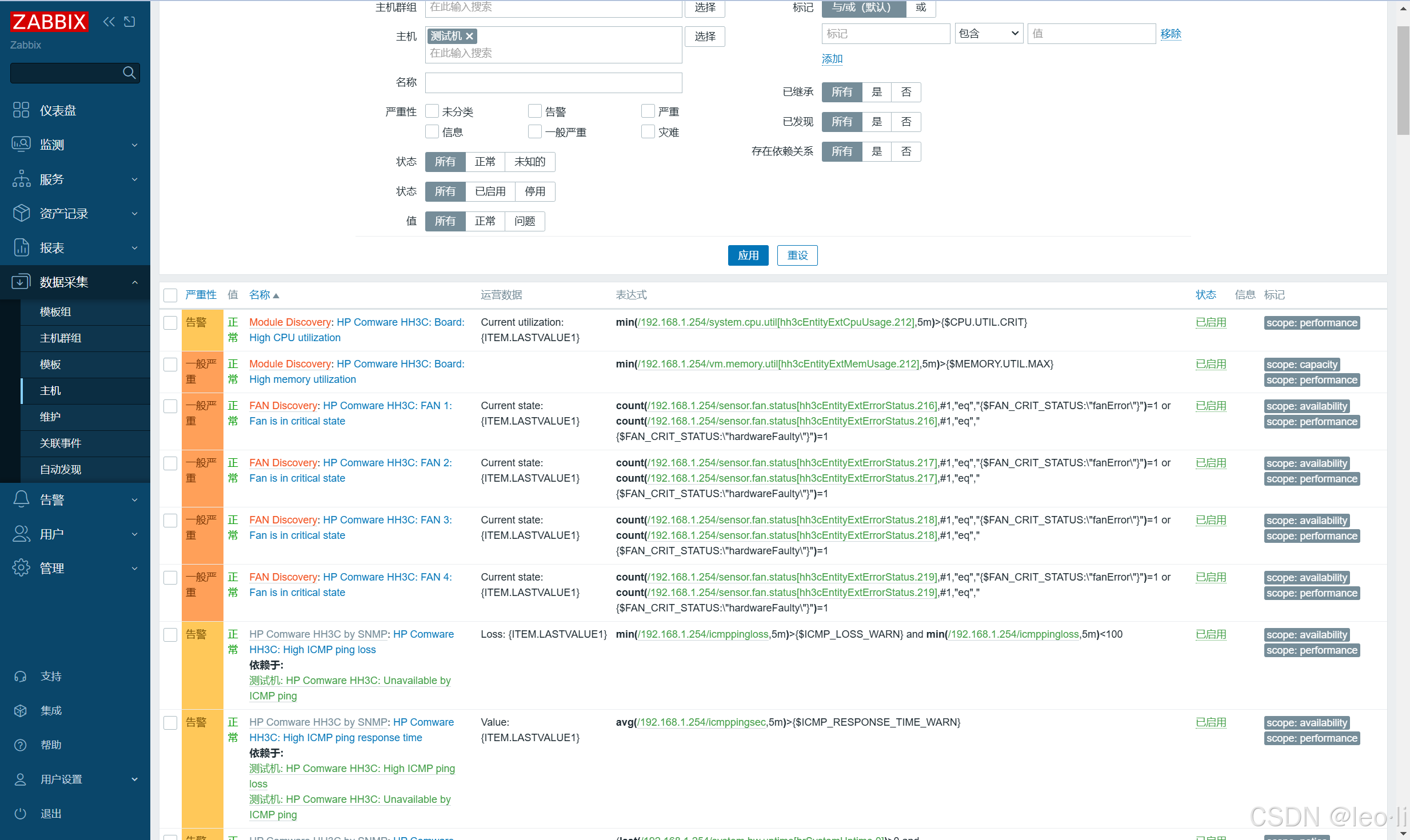Tick the select-all triggers header checkbox
The width and height of the screenshot is (1410, 840).
click(170, 295)
